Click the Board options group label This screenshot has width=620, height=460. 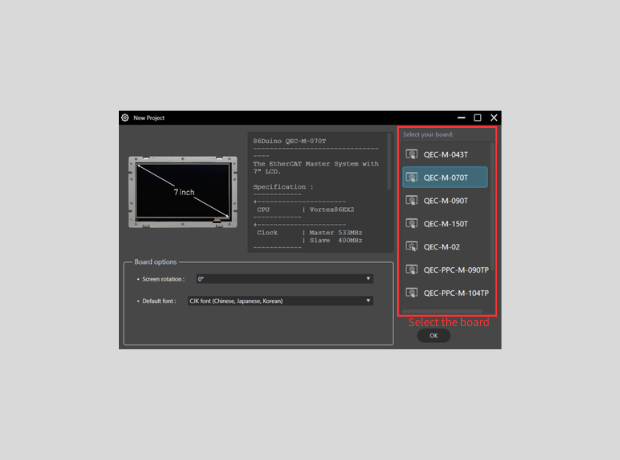tap(155, 262)
